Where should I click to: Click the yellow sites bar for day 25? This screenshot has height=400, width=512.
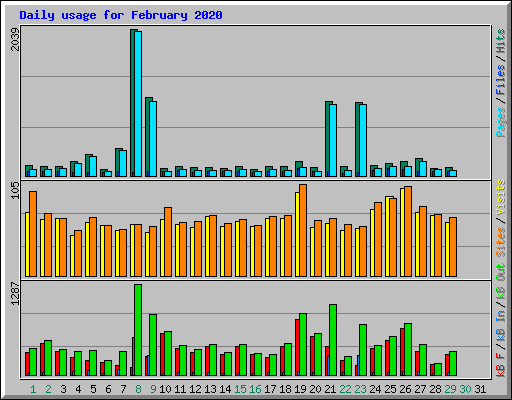coord(387,236)
